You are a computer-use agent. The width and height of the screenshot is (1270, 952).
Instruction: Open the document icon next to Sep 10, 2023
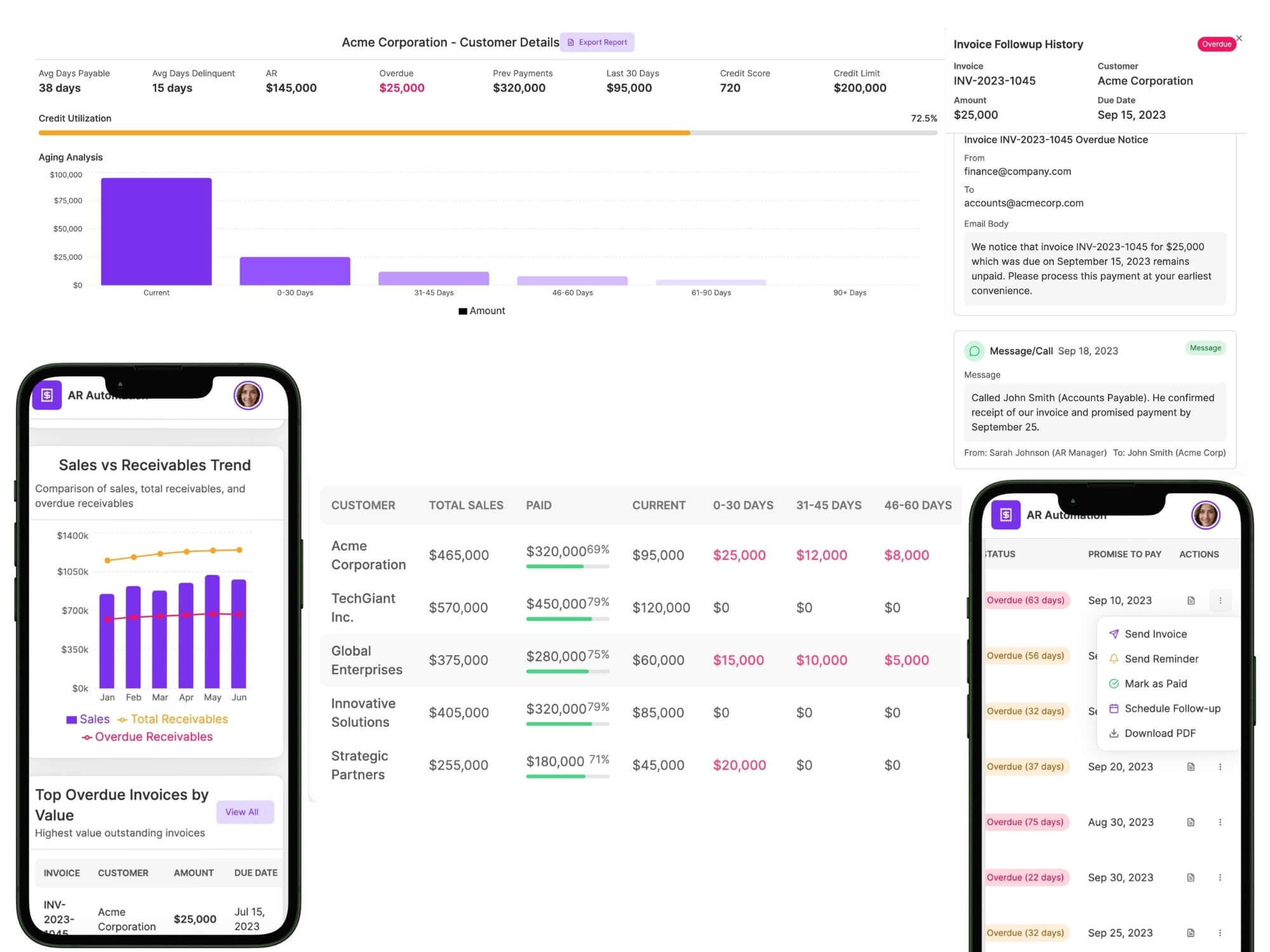[1190, 600]
